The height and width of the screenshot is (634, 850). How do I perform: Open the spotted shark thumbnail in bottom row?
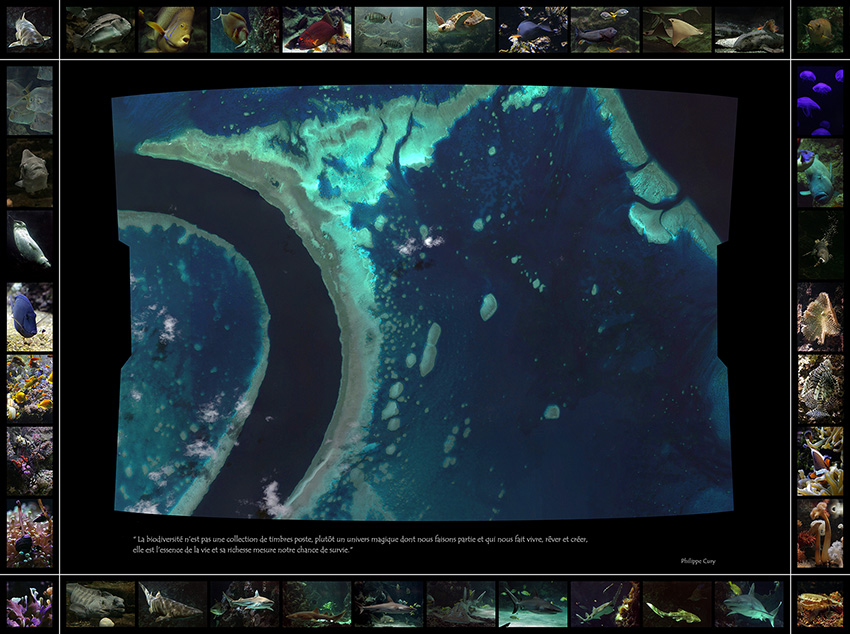[x=172, y=604]
